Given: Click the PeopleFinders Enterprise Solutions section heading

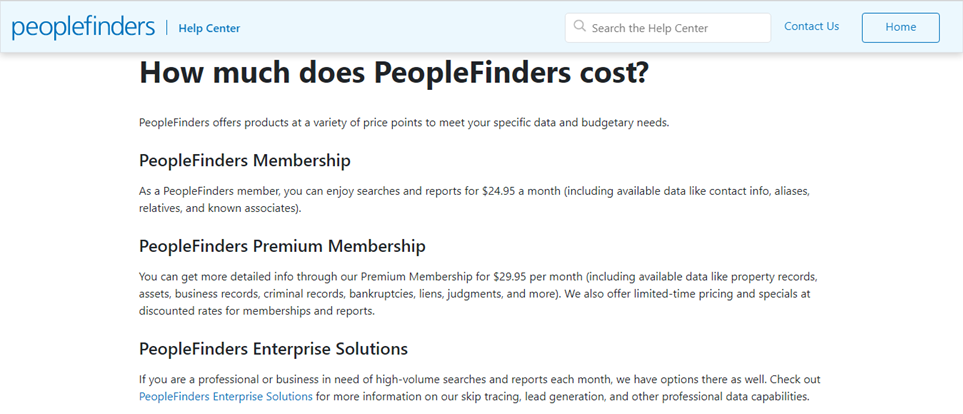Looking at the screenshot, I should point(273,349).
